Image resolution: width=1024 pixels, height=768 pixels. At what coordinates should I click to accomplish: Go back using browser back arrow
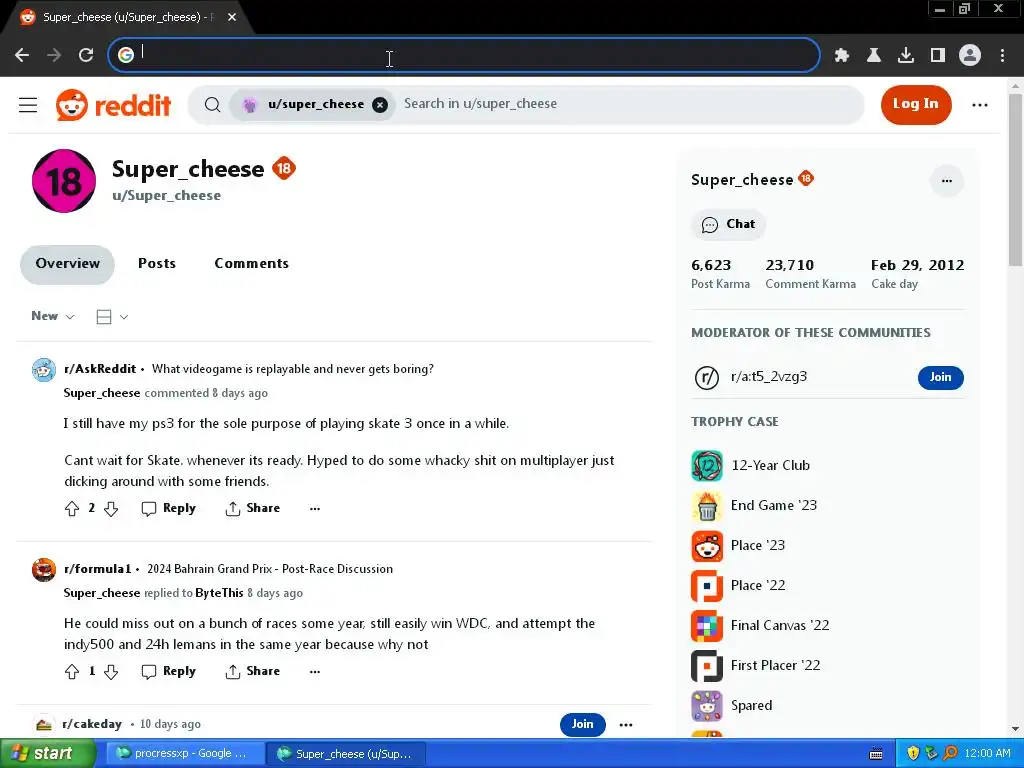tap(22, 56)
